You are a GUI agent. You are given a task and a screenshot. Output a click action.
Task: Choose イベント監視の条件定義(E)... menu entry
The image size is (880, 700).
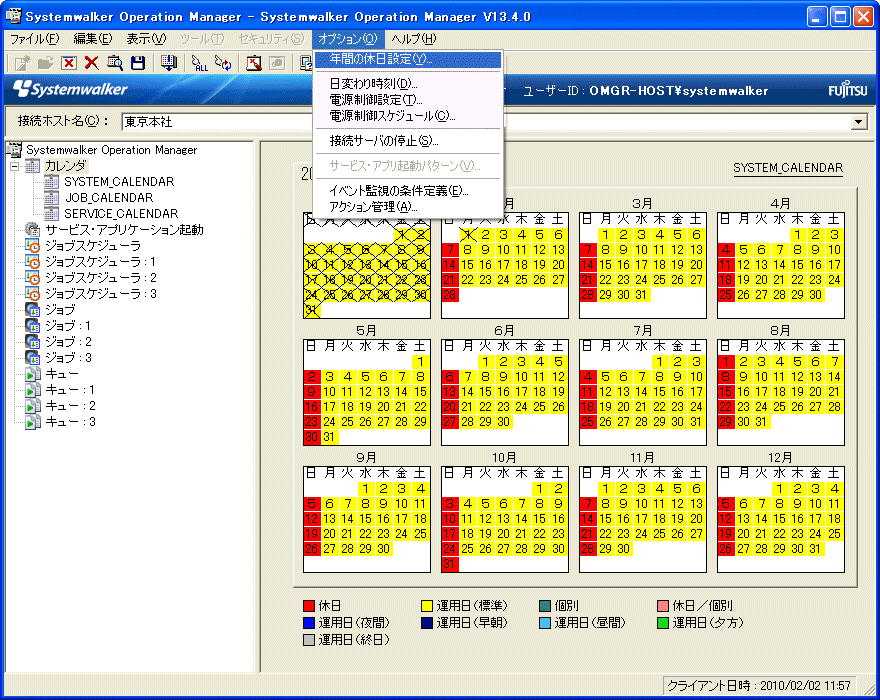[x=408, y=191]
